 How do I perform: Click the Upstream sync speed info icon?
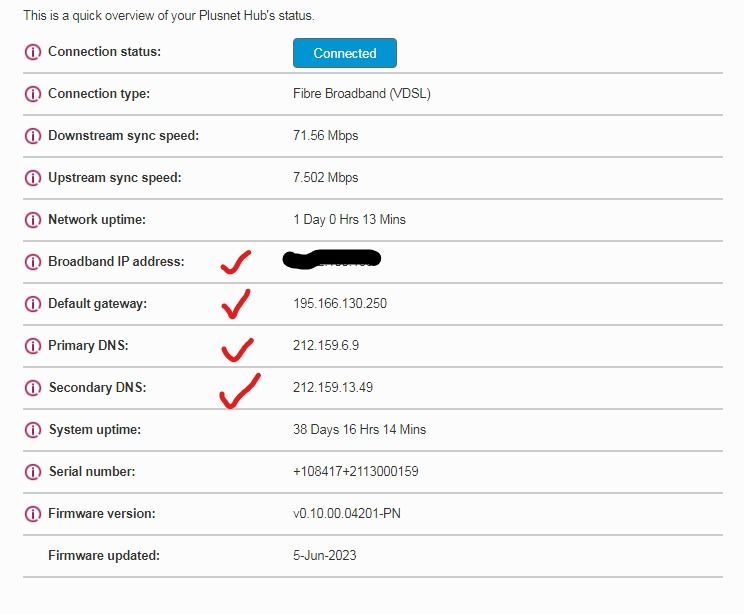[x=32, y=178]
